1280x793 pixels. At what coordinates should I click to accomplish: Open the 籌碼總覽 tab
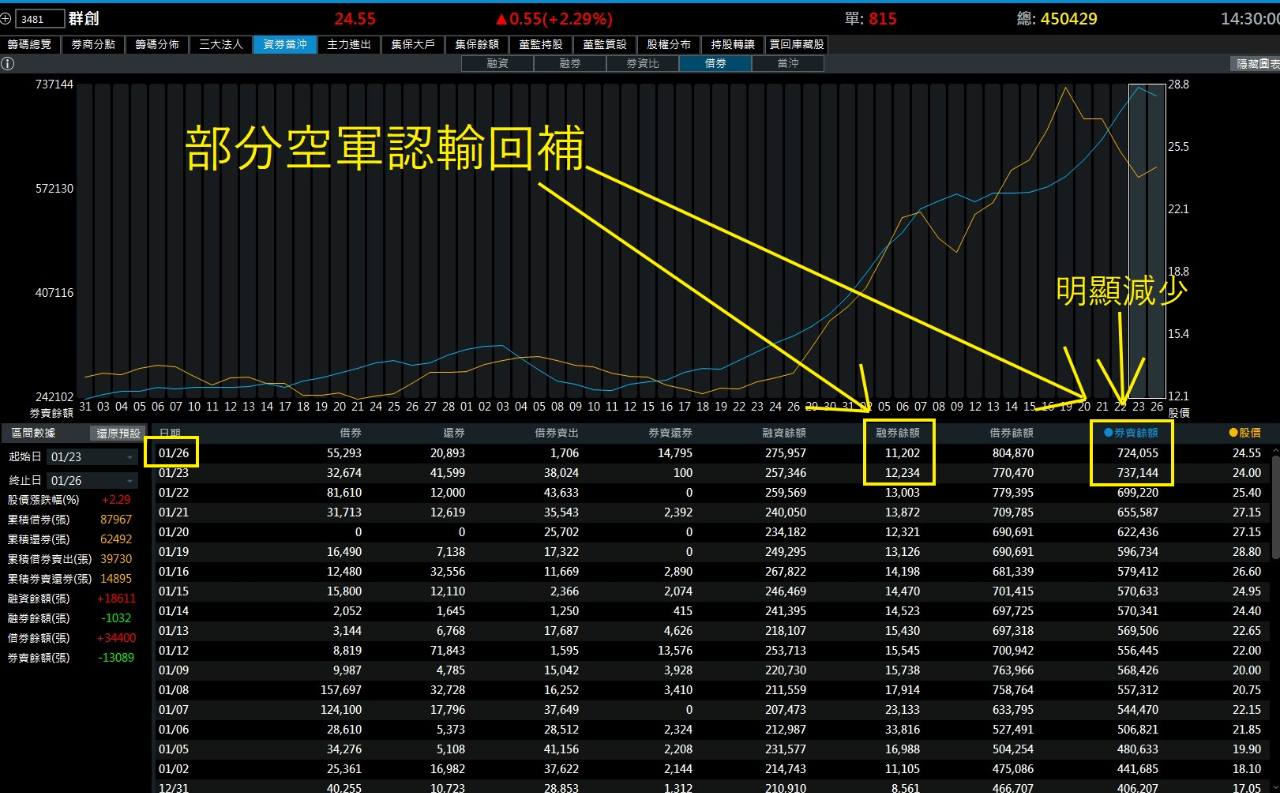[x=31, y=45]
